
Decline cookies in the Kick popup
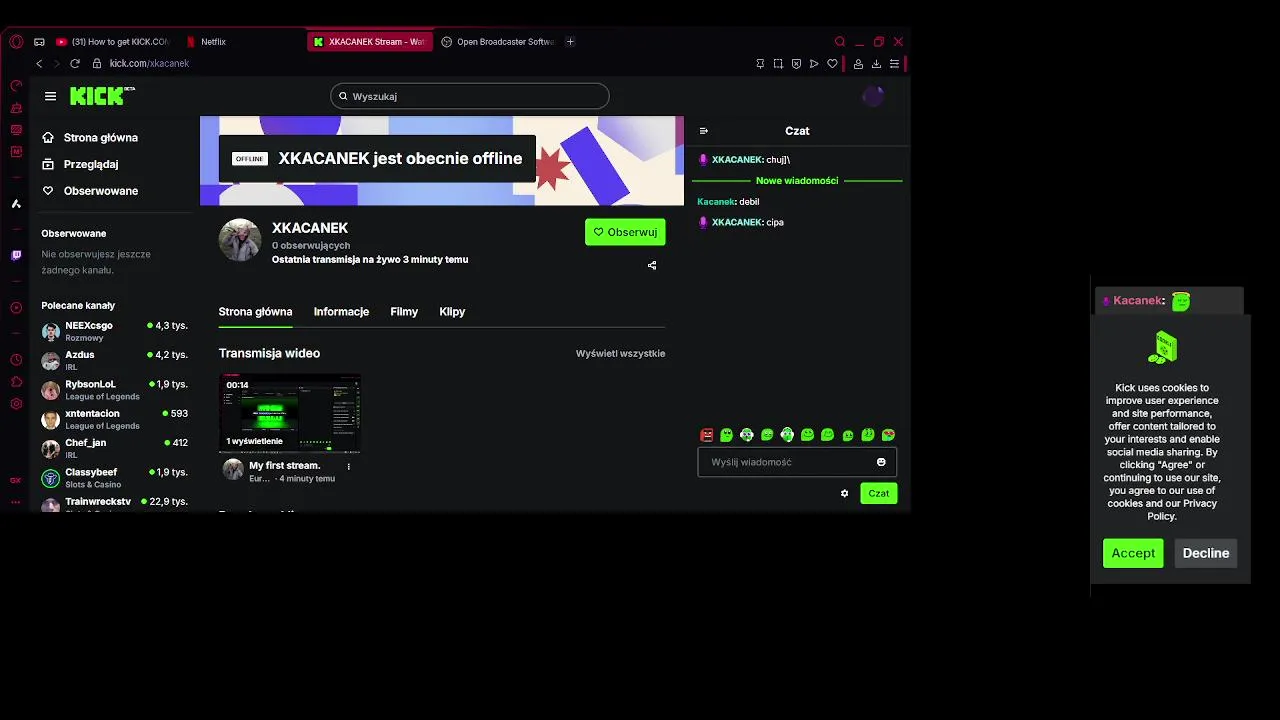[x=1206, y=553]
